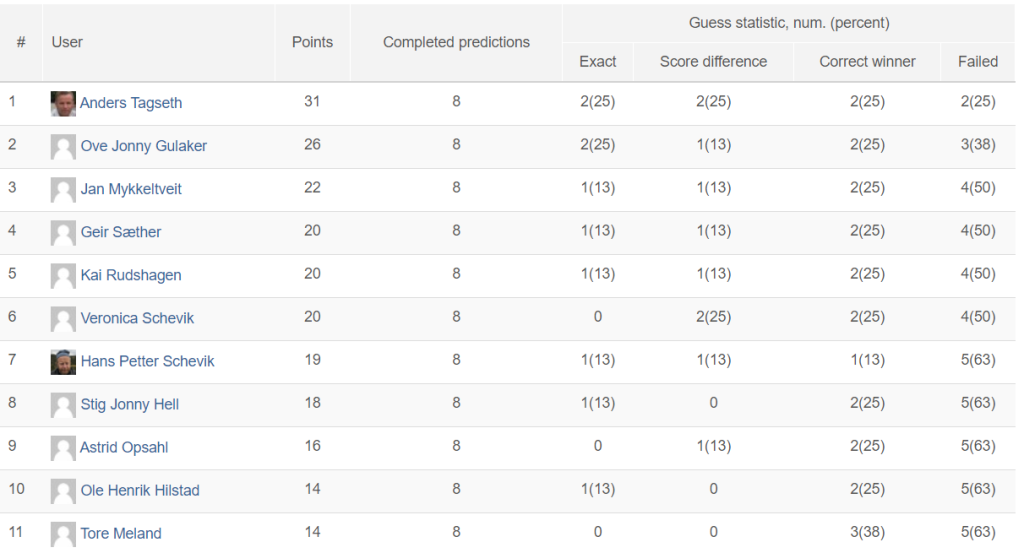This screenshot has width=1024, height=553.
Task: Click Tore Meland's avatar icon
Action: click(x=63, y=534)
